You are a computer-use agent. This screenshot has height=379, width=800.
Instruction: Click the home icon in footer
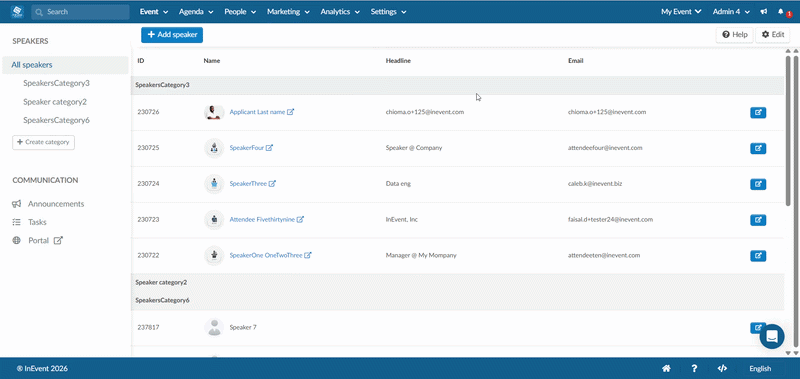pos(666,368)
